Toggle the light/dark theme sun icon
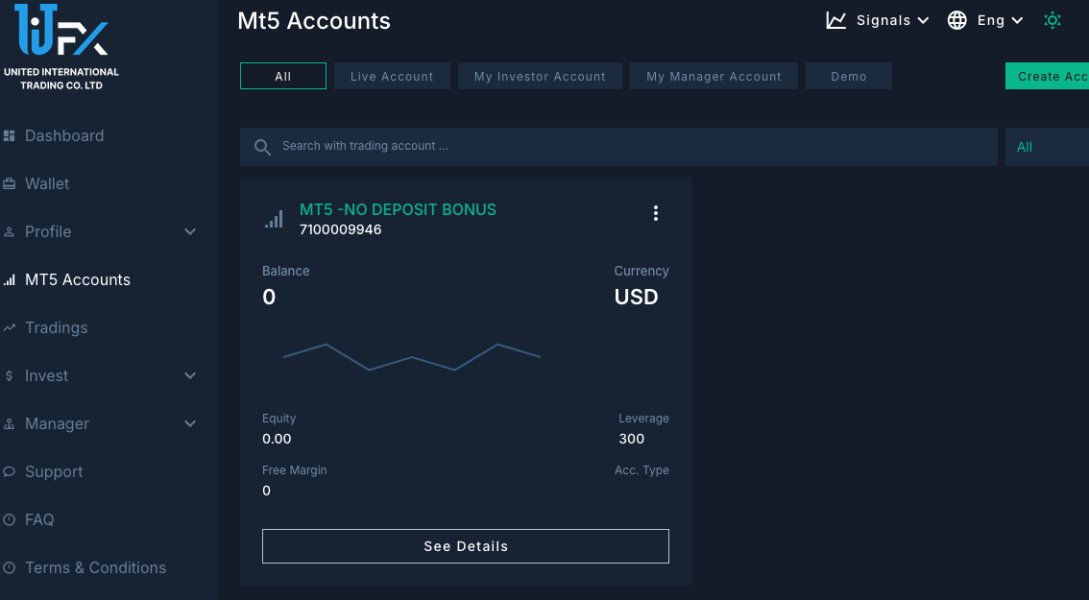1089x600 pixels. coord(1052,20)
